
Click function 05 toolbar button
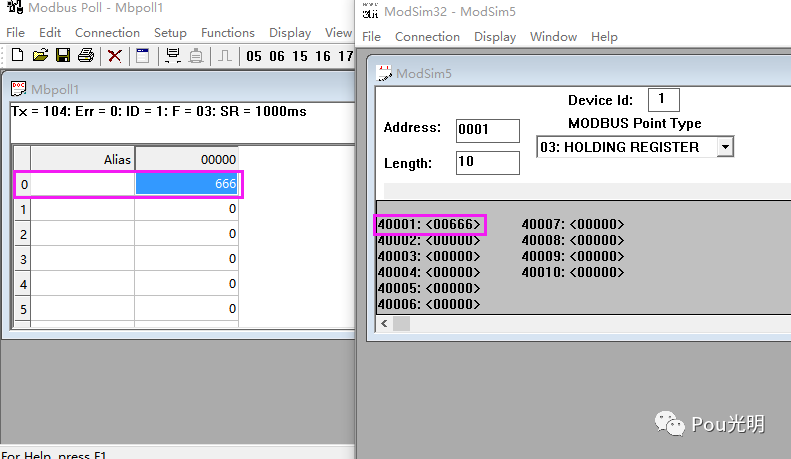tap(254, 56)
